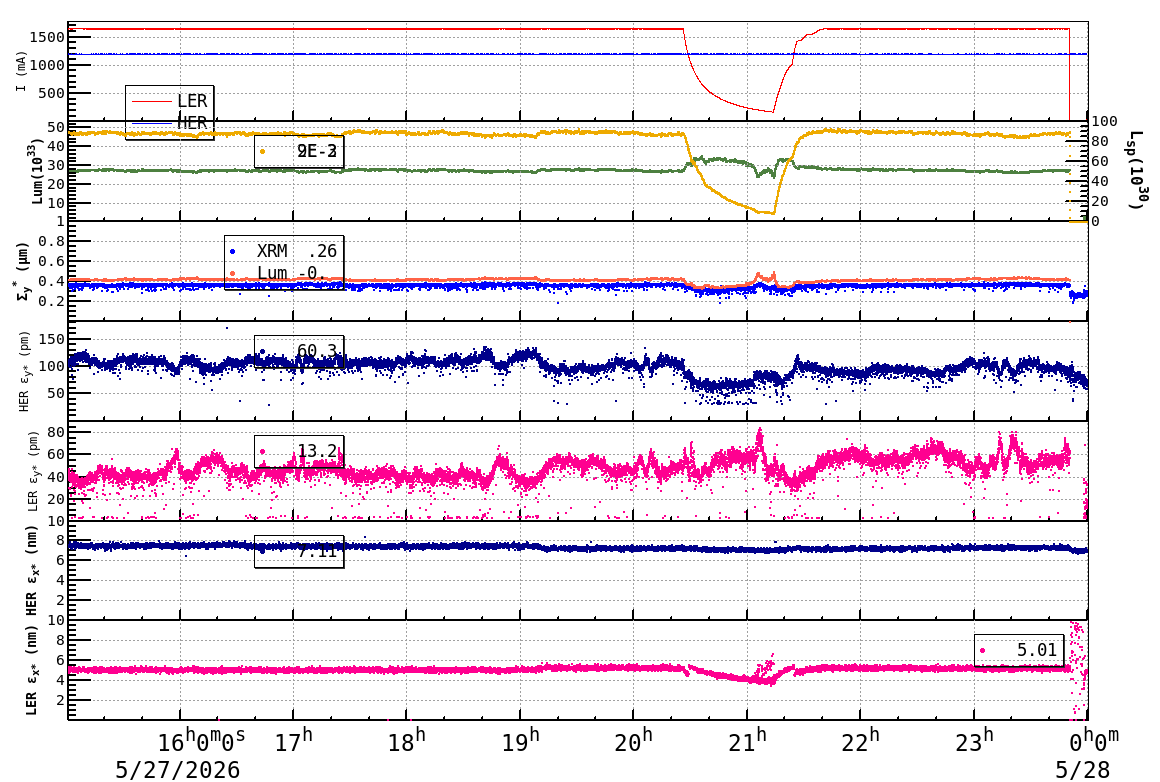Select the XRM legend entry
Viewport: 1160px width, 782px height.
(283, 252)
